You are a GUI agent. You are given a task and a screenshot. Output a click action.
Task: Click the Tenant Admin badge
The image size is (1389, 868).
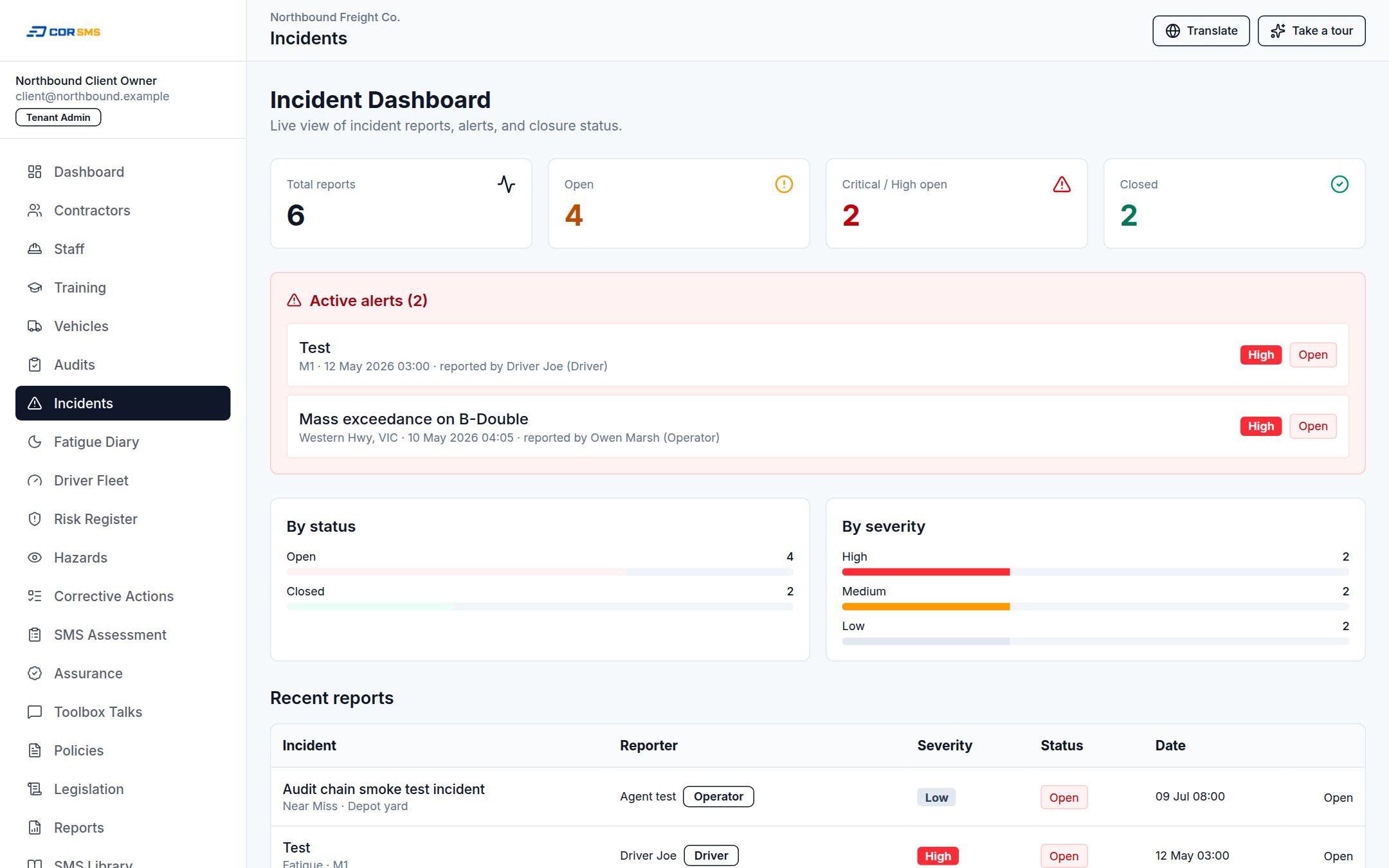click(x=58, y=117)
